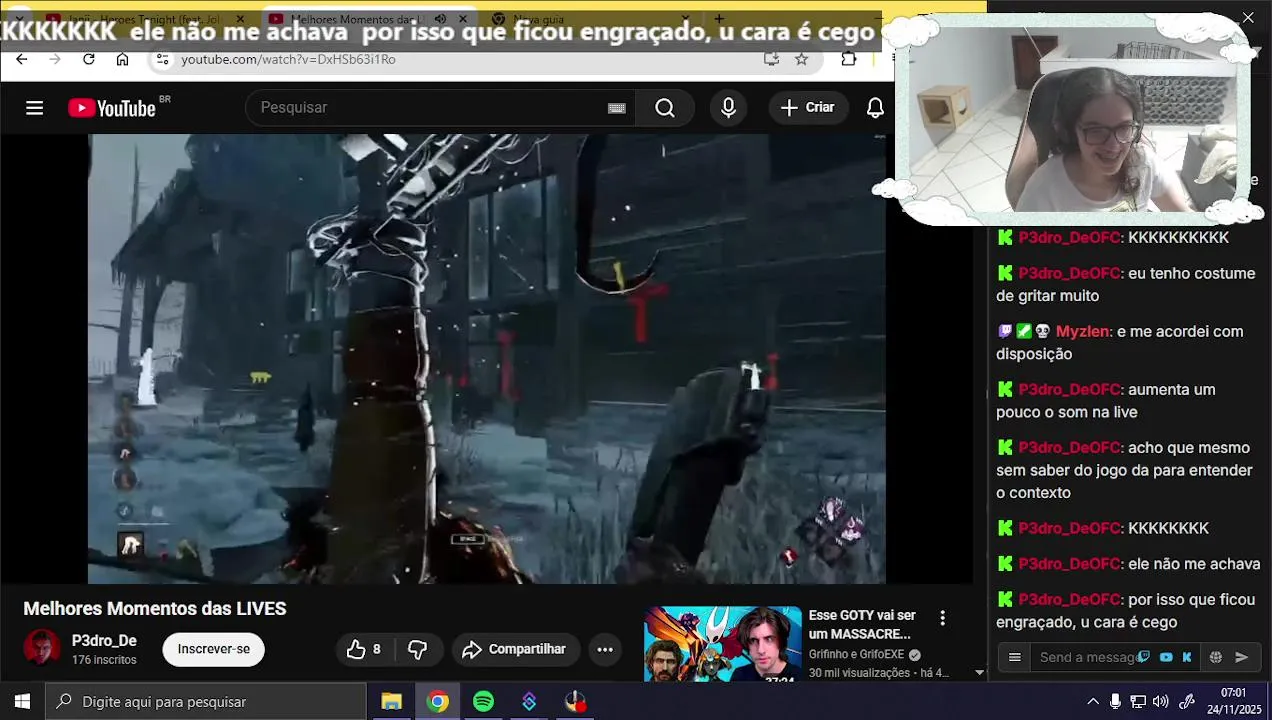
Task: Click the Myzlen username in chat
Action: coord(1082,331)
